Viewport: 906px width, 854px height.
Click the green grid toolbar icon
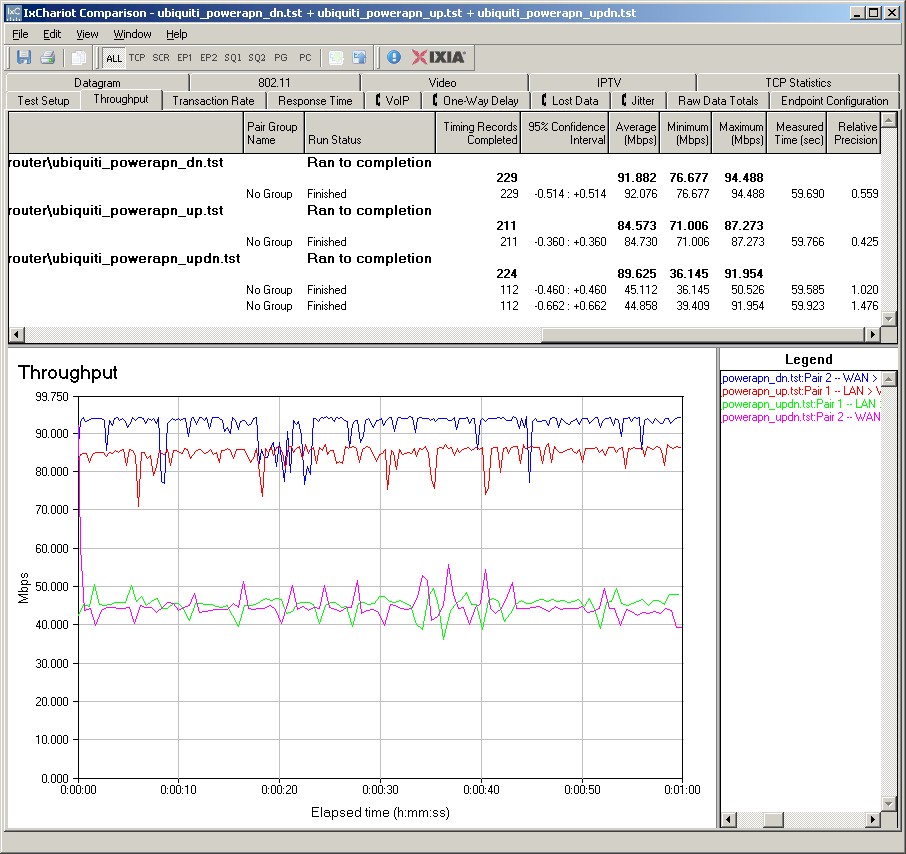336,57
